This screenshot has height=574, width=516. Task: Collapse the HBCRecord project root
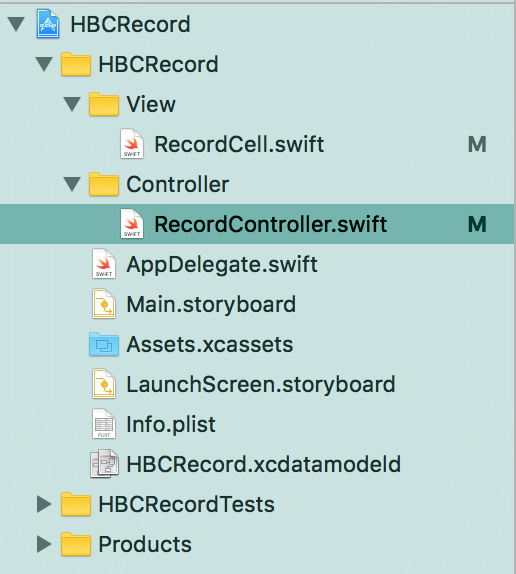pos(16,25)
